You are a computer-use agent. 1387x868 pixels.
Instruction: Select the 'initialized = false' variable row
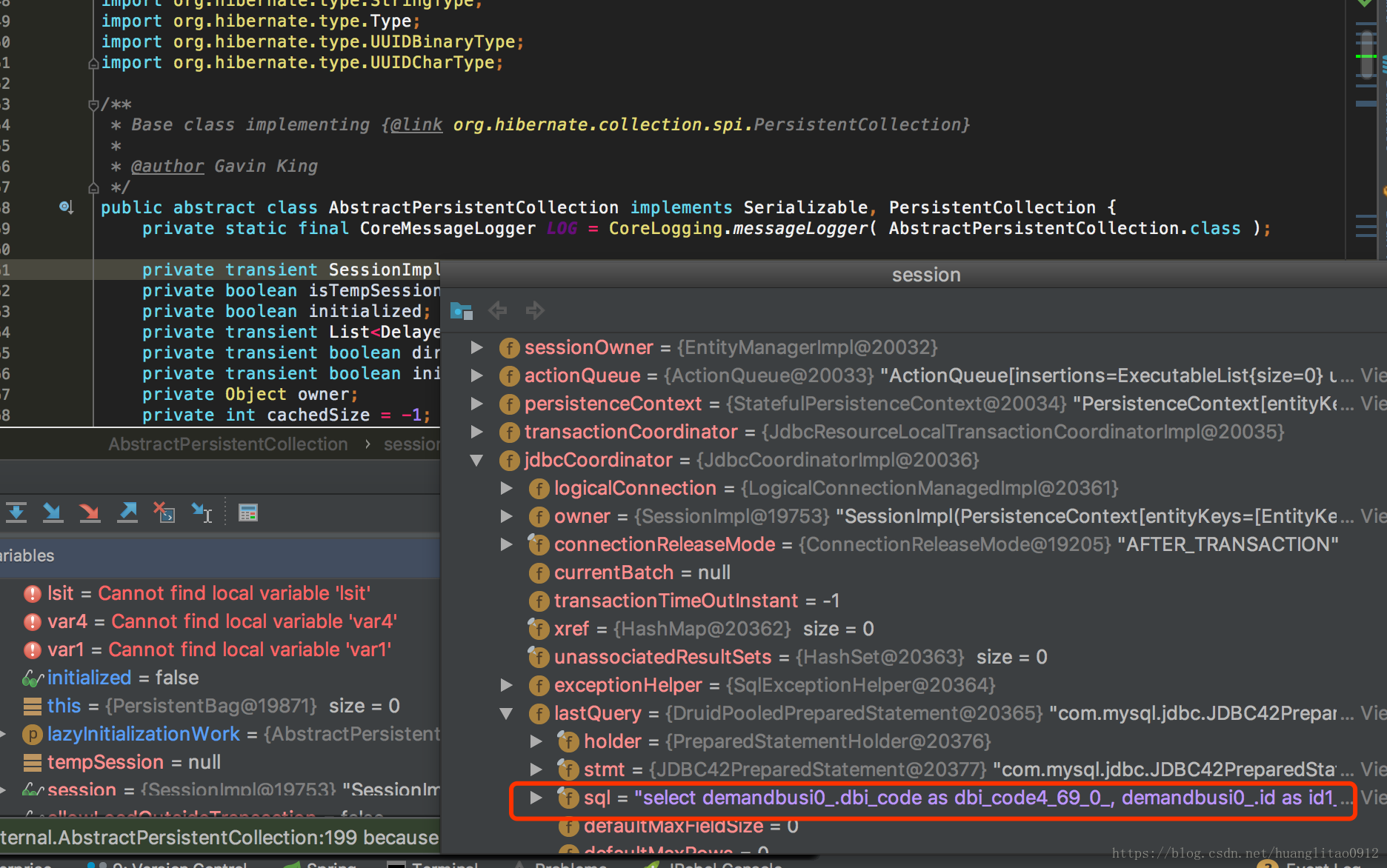click(x=220, y=678)
